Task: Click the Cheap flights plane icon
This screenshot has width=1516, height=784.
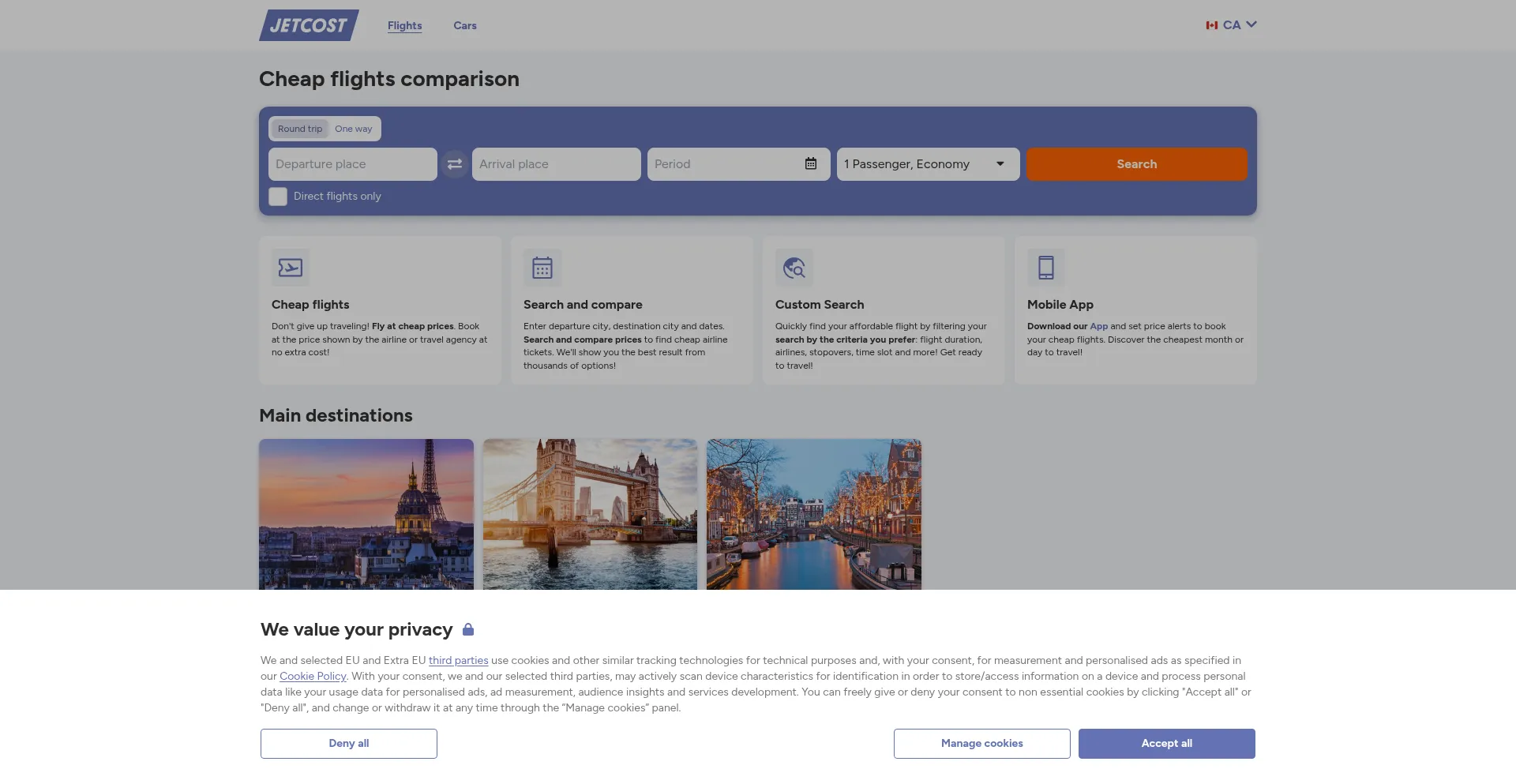Action: coord(291,268)
